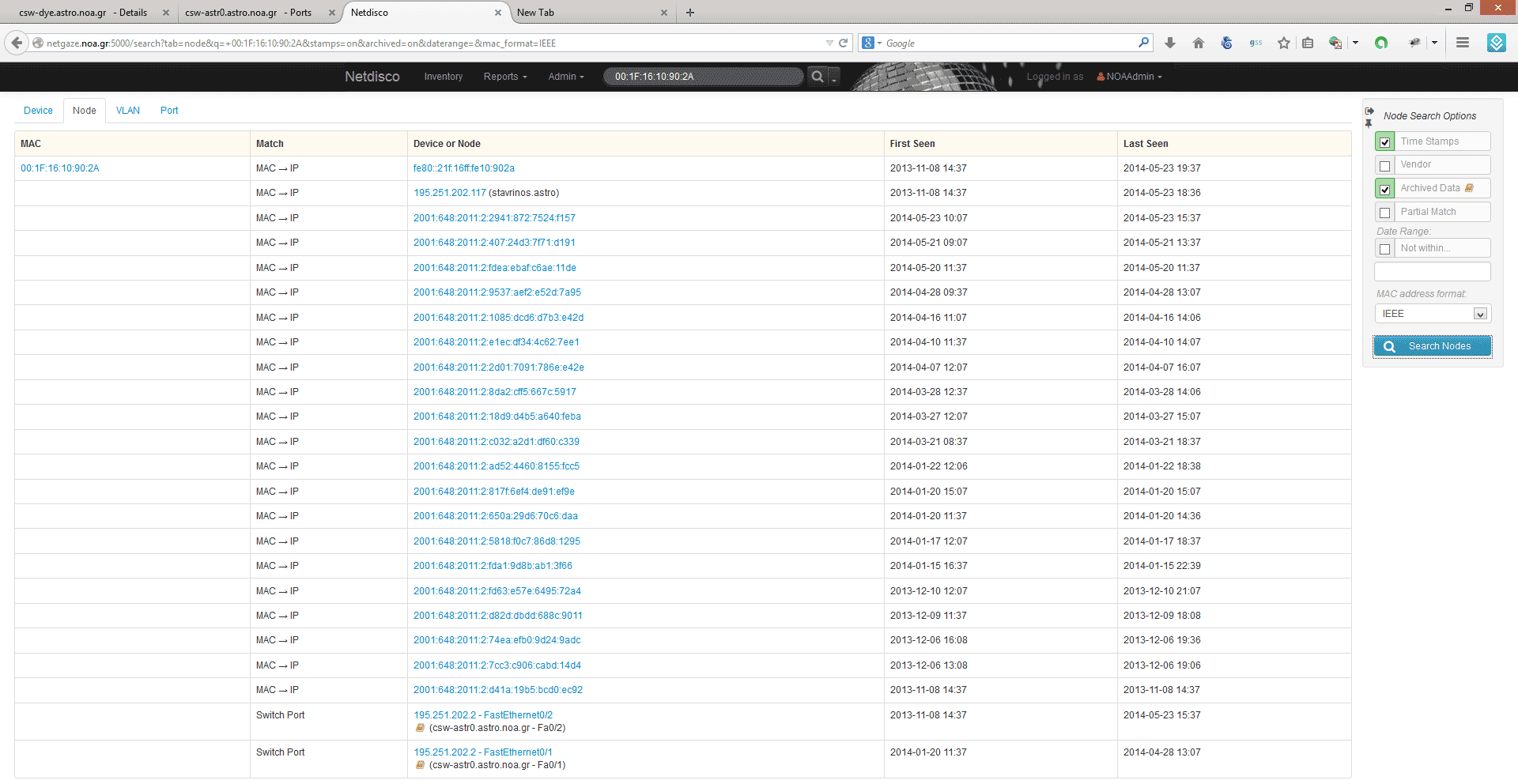
Task: Select the Node tab
Action: [85, 111]
